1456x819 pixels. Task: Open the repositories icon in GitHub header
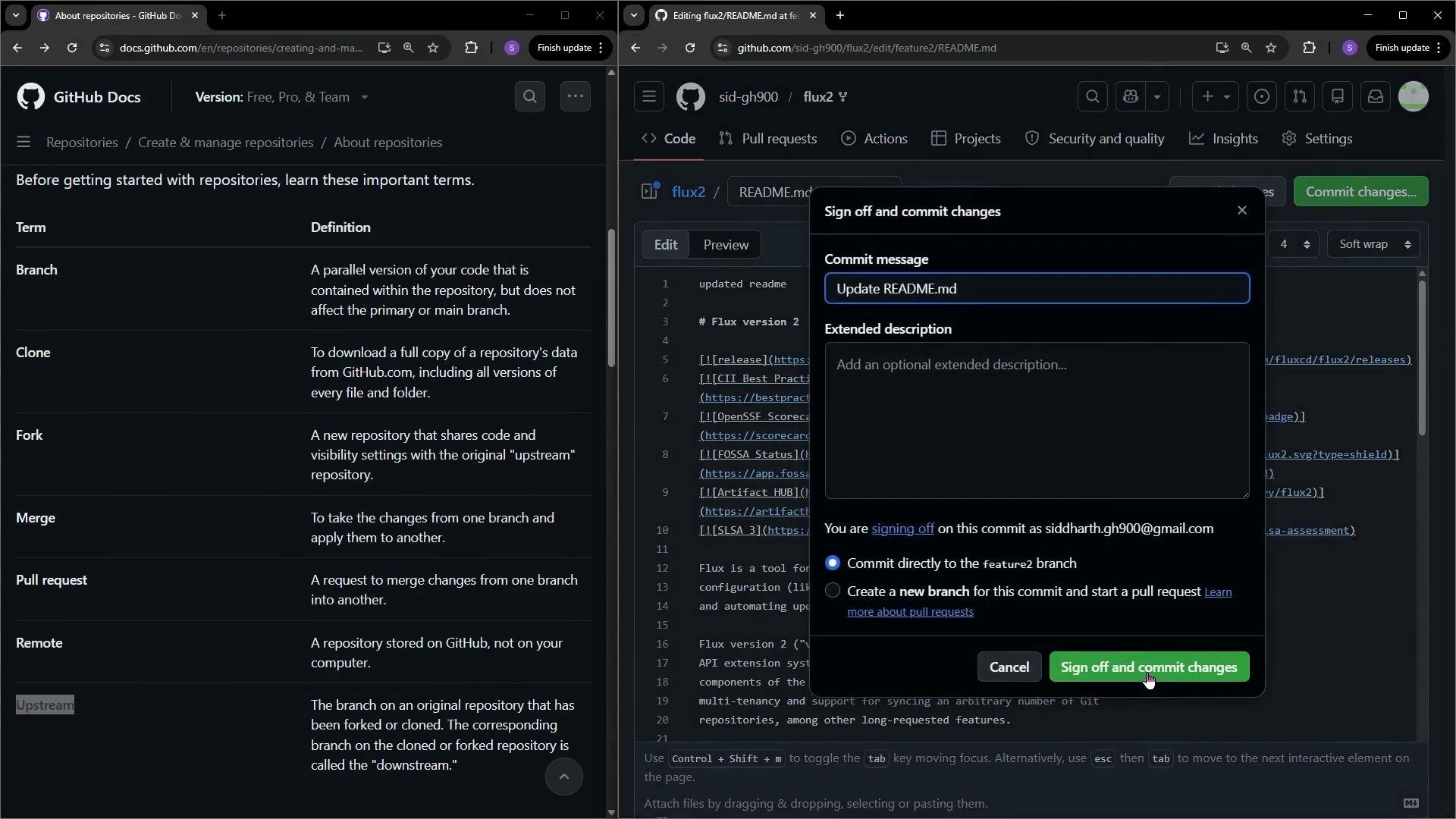(1338, 96)
